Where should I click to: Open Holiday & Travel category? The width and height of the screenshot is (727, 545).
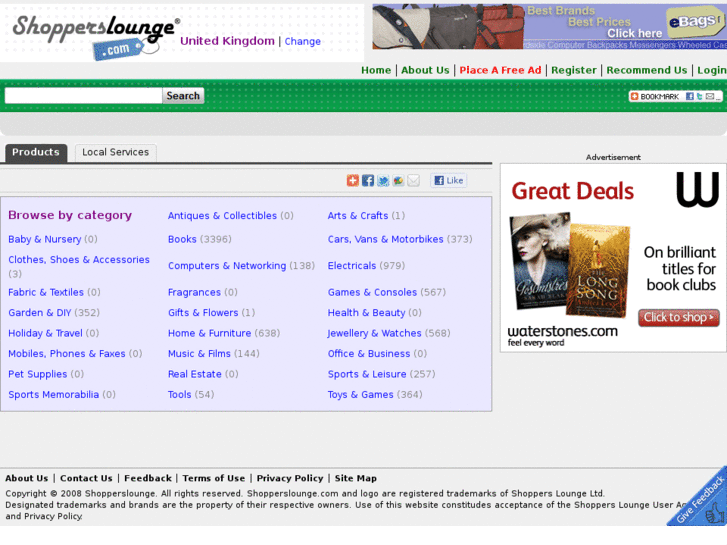point(45,333)
